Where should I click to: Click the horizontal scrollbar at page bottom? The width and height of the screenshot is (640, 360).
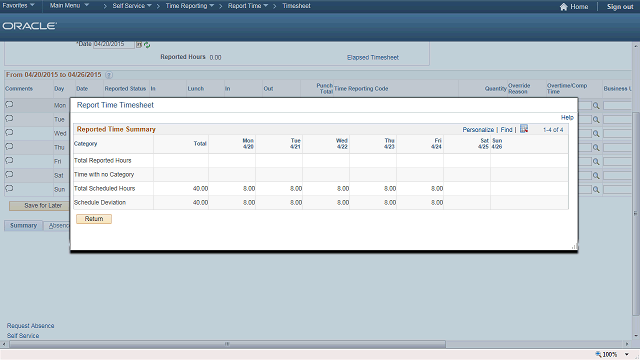227,344
